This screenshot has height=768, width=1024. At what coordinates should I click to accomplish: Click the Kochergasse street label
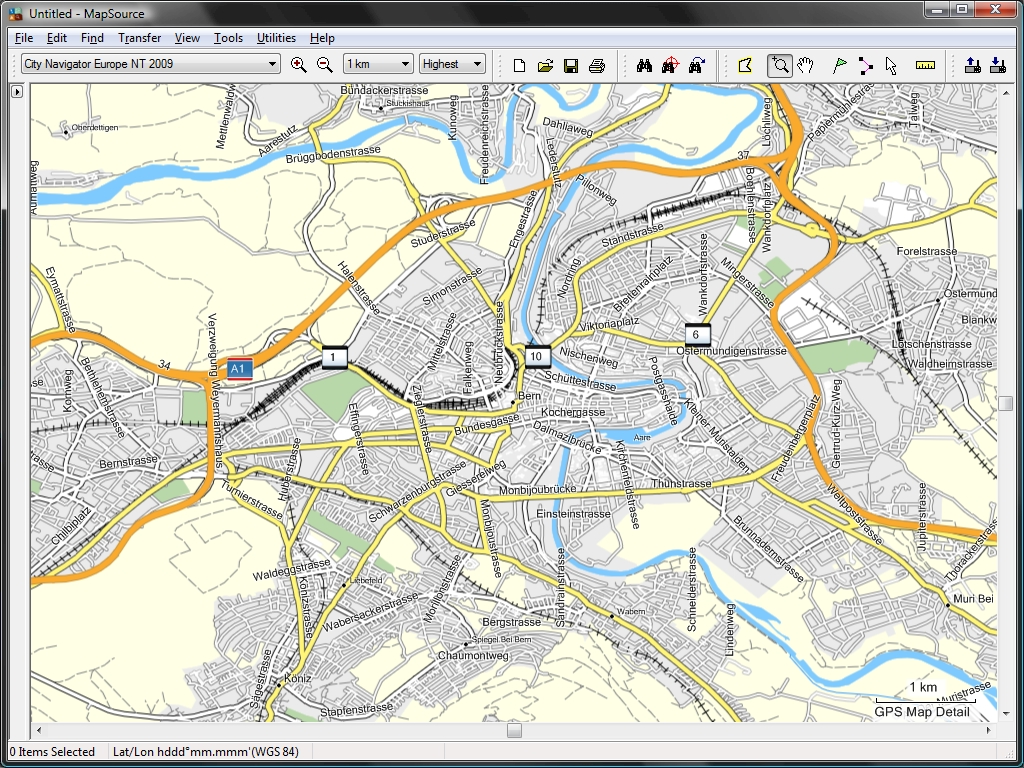pos(573,412)
